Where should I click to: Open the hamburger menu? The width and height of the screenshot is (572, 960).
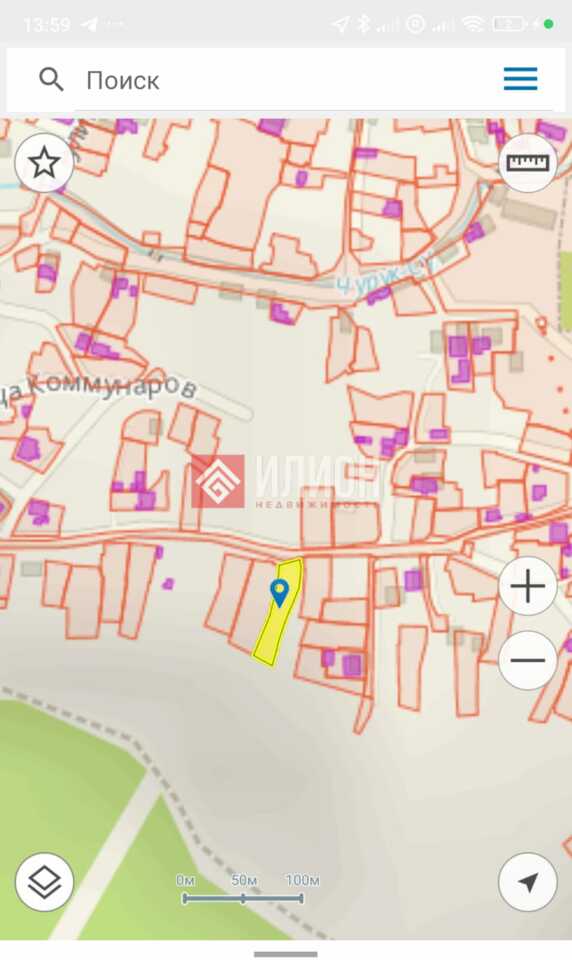click(520, 79)
